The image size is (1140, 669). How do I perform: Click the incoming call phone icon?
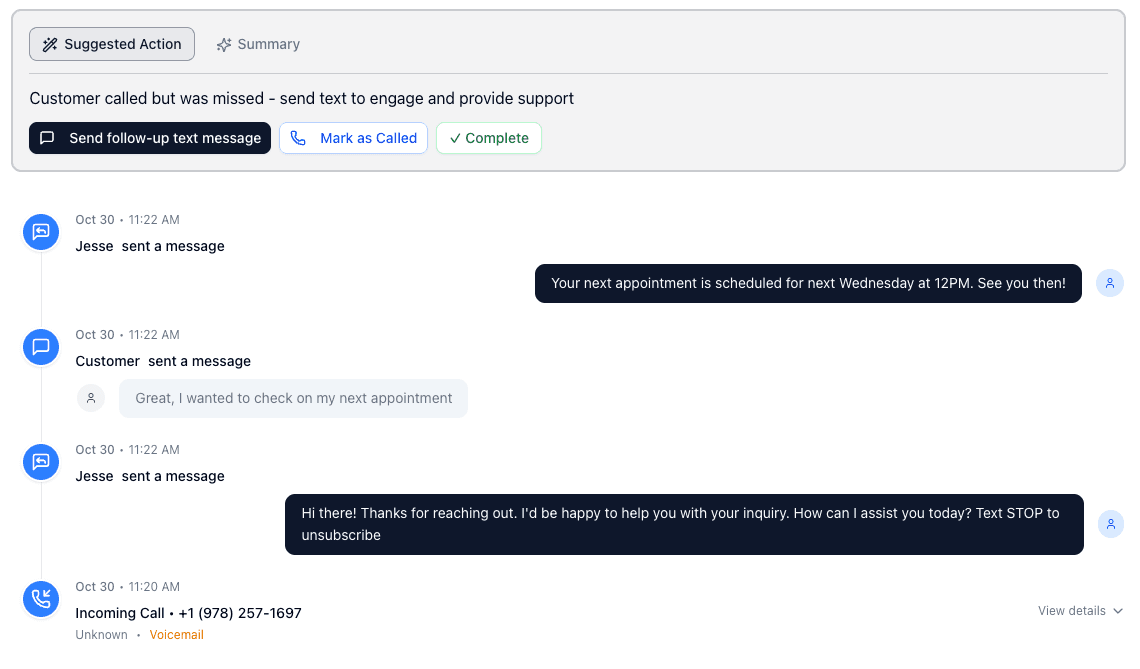pyautogui.click(x=41, y=598)
